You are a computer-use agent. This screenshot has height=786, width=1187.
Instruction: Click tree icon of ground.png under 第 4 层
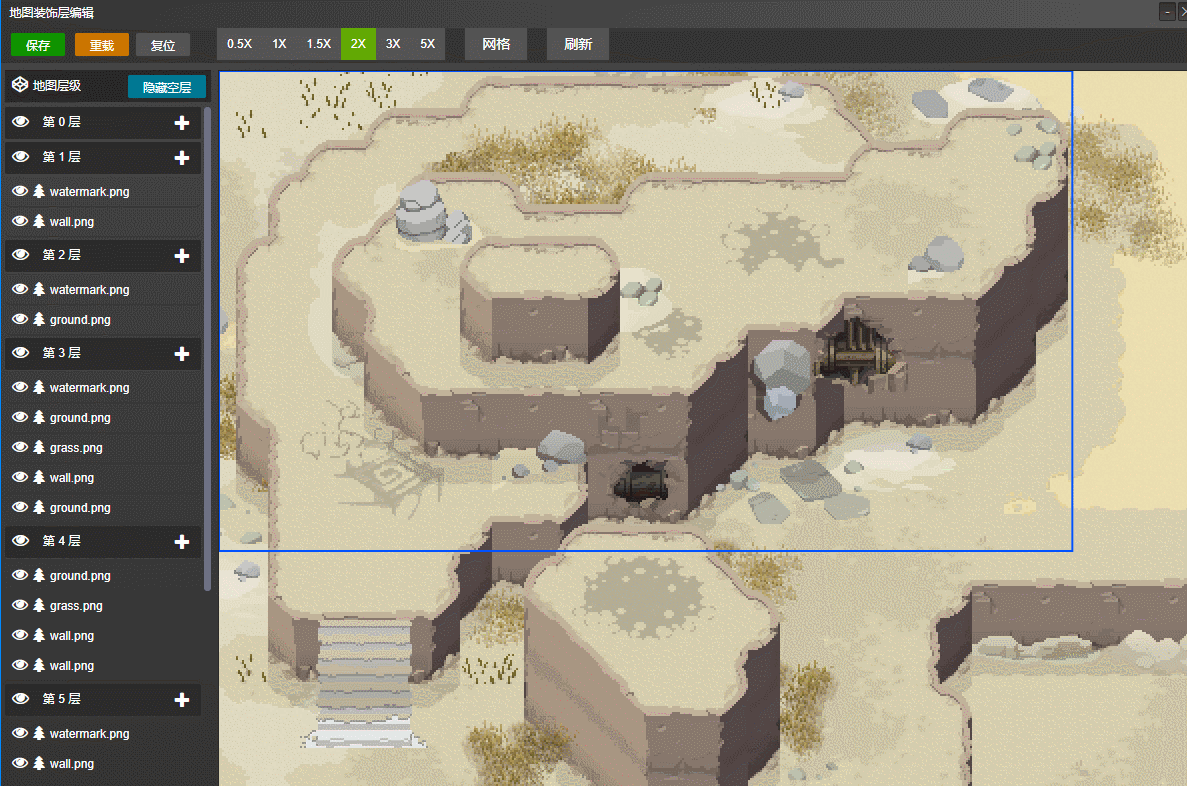[x=39, y=575]
